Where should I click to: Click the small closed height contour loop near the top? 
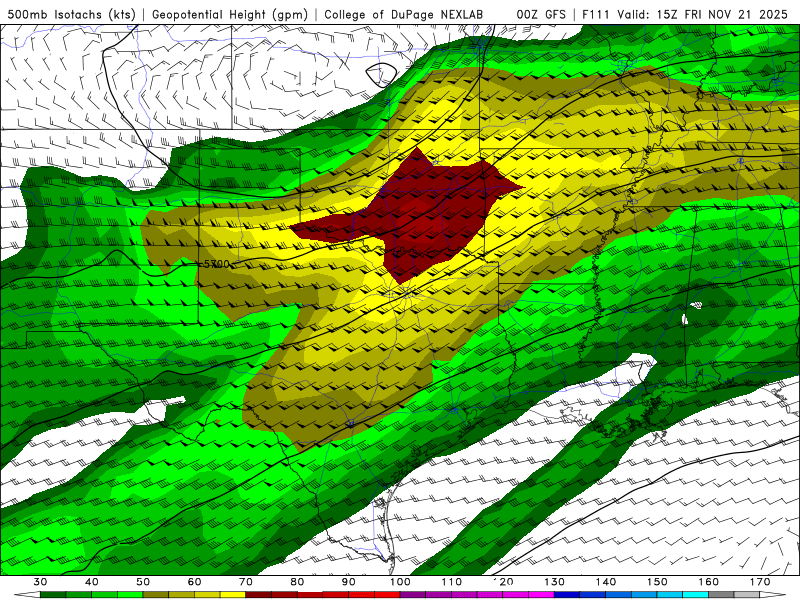click(382, 75)
